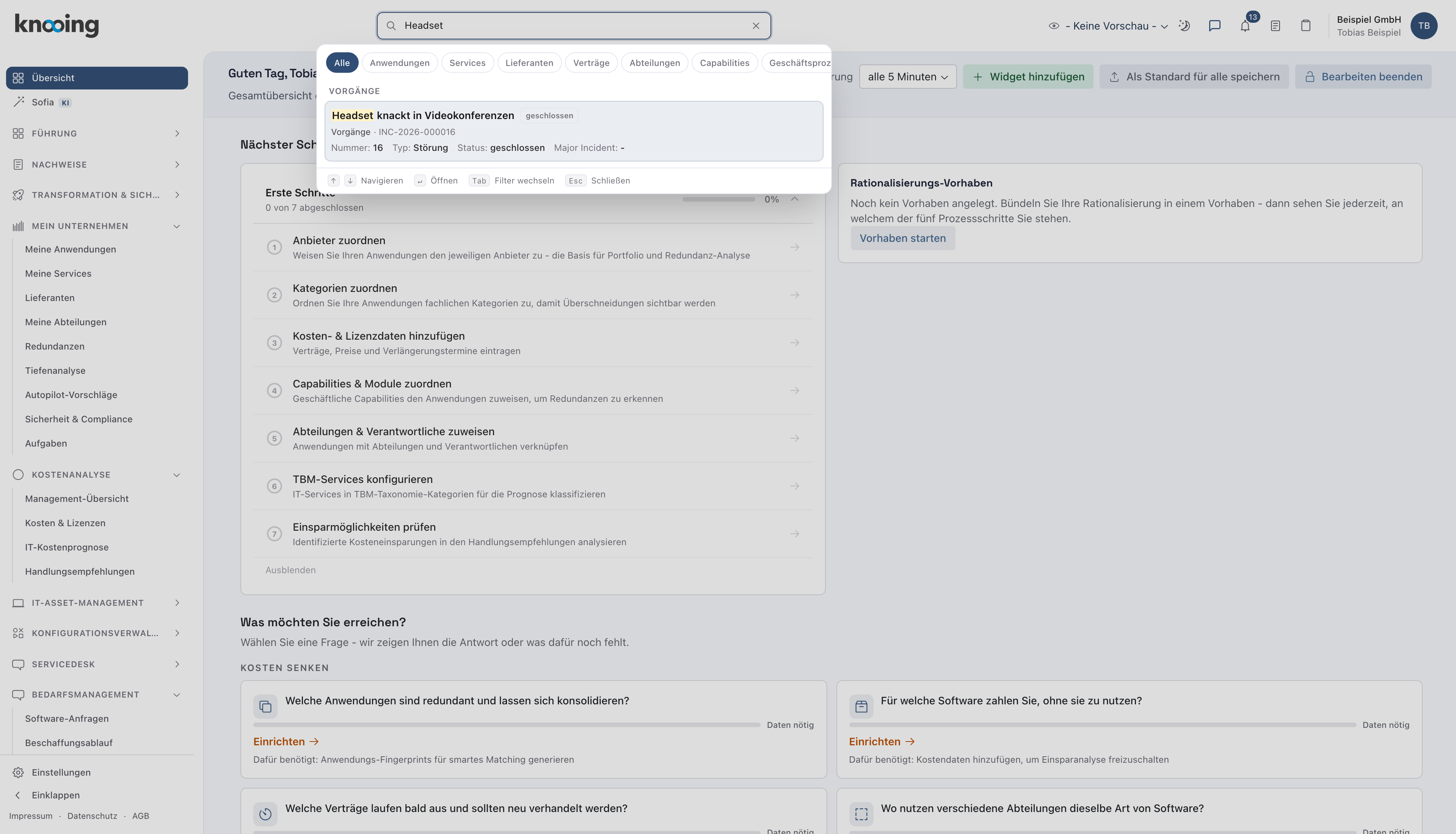Select the Alle search filter
The width and height of the screenshot is (1456, 834).
point(342,63)
